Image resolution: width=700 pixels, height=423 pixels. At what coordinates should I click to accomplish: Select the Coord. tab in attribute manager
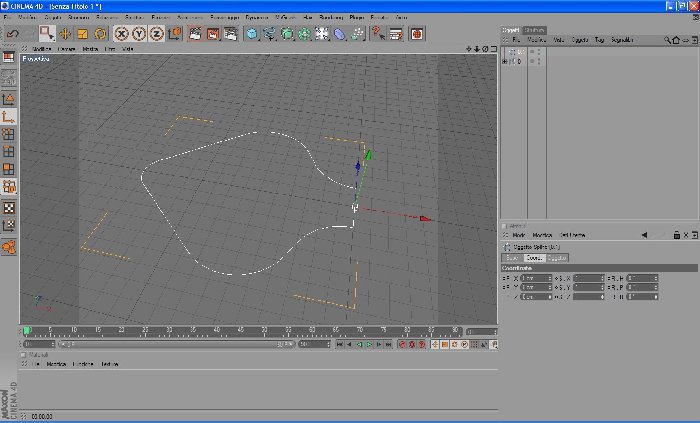point(534,258)
